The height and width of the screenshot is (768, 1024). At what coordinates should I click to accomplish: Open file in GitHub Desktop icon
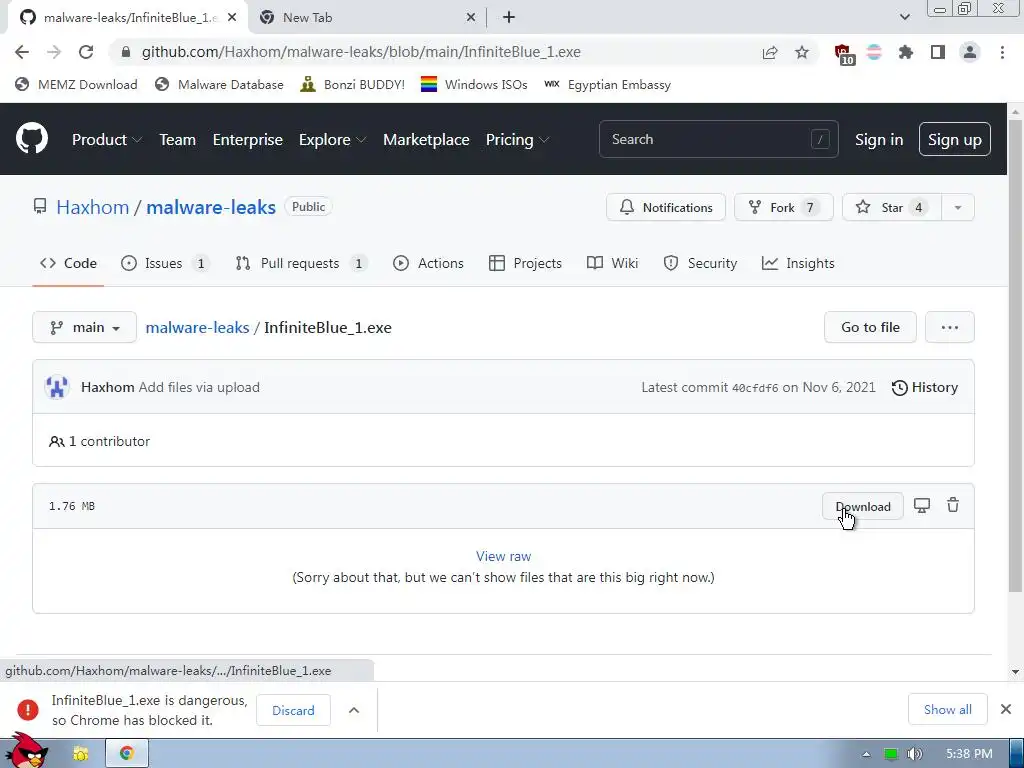point(921,505)
